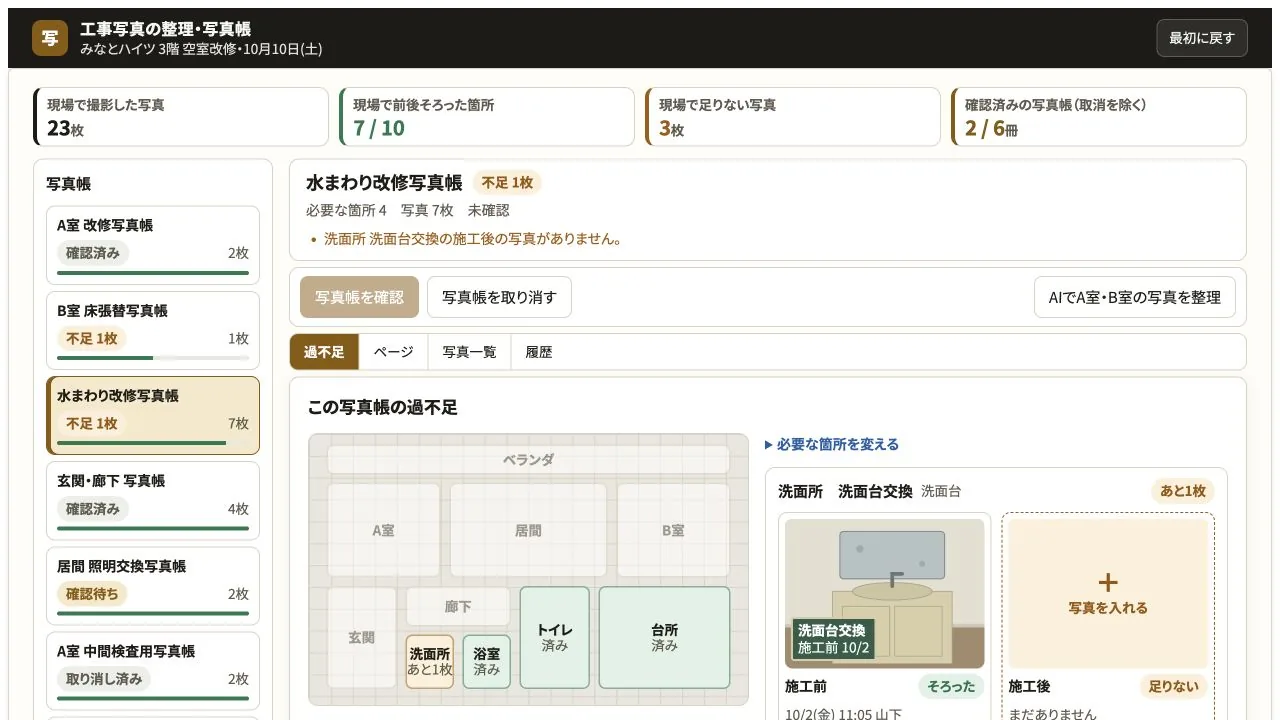This screenshot has width=1280, height=720.
Task: Click 台所 room on the floor plan
Action: pyautogui.click(x=665, y=638)
